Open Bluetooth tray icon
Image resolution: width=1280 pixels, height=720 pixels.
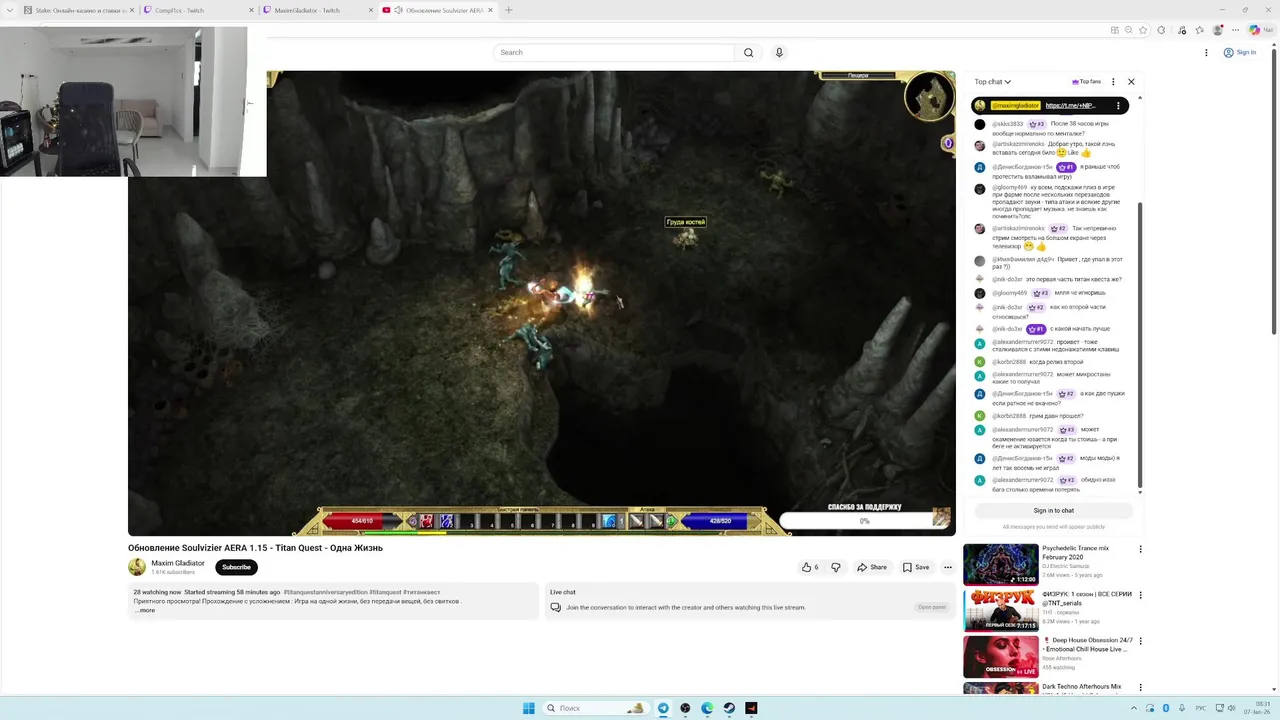point(1166,708)
